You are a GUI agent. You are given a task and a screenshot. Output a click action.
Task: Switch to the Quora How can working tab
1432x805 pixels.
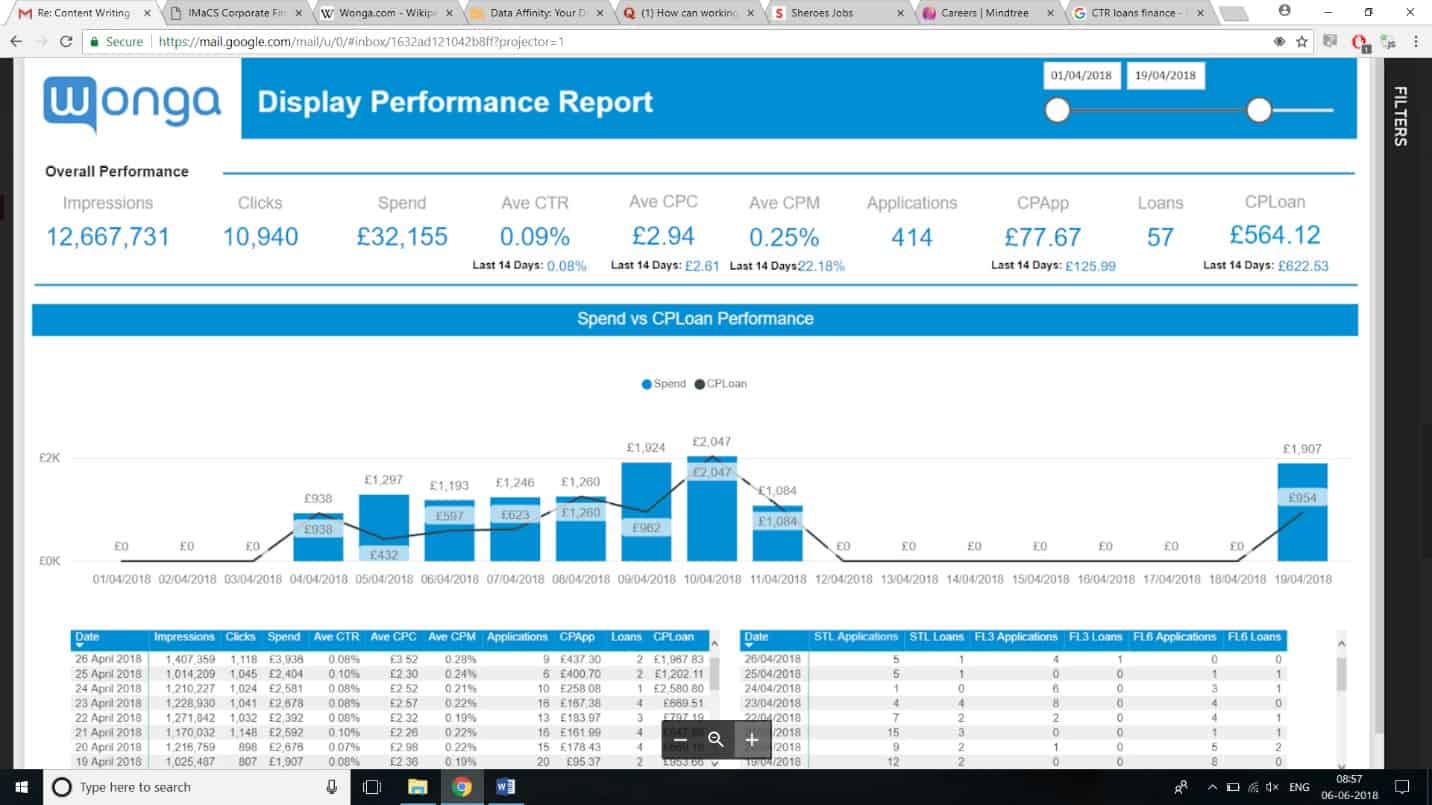click(689, 14)
